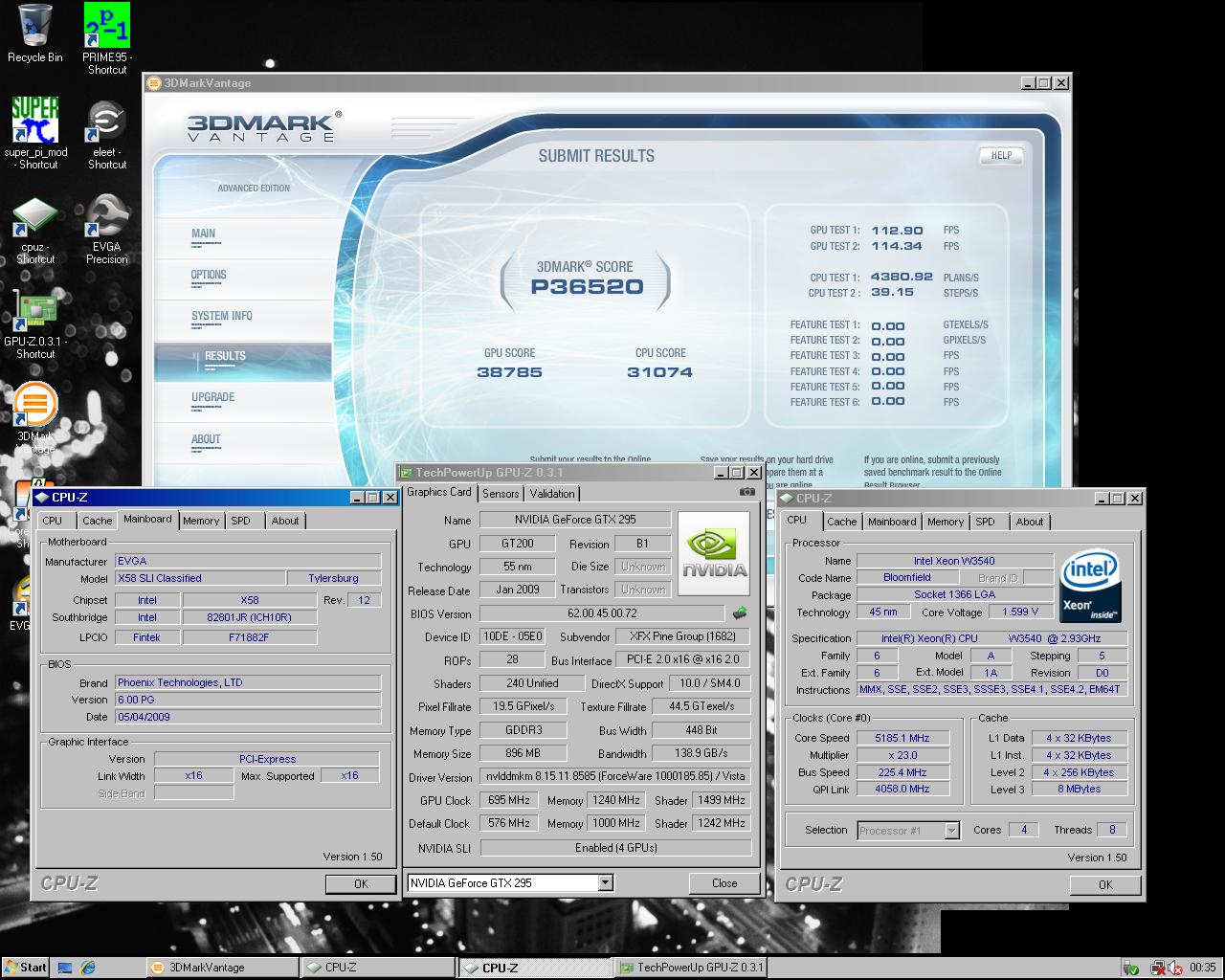The width and height of the screenshot is (1225, 980).
Task: Click the Core Speed value 5185.1 MHz
Action: (902, 738)
